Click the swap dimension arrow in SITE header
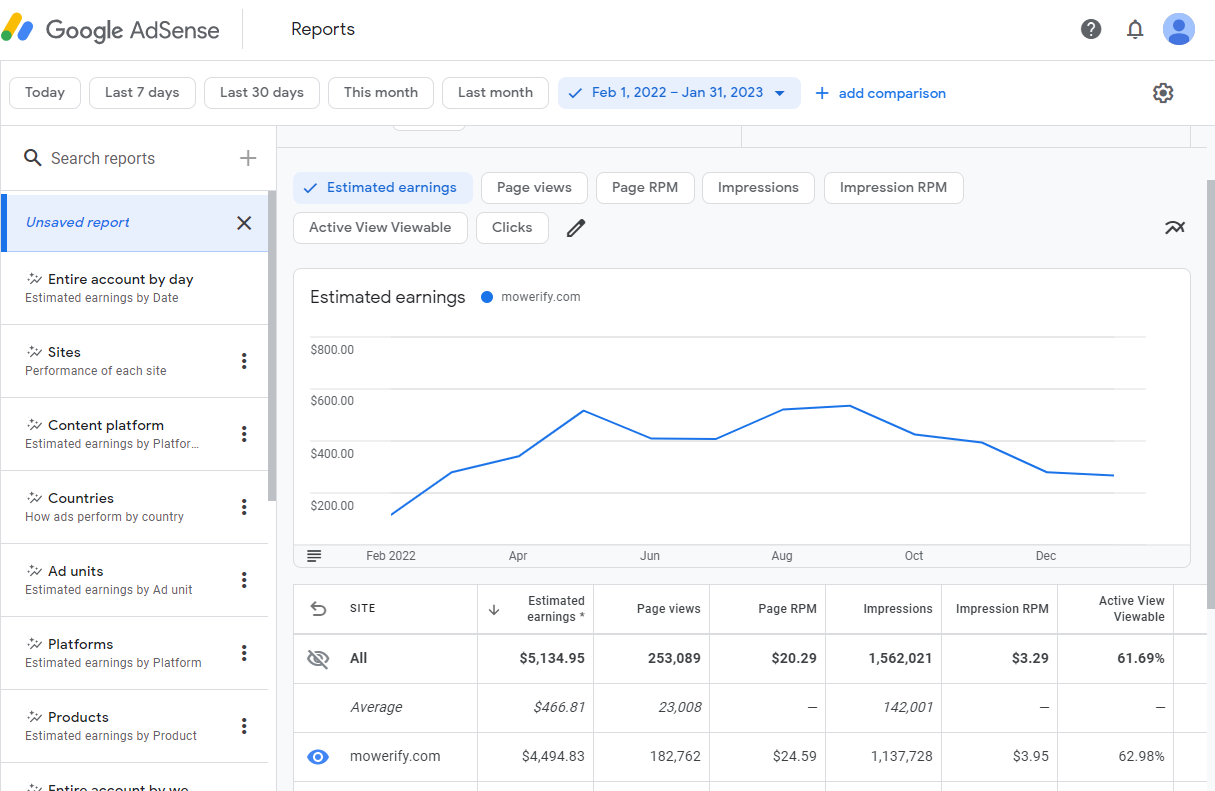Screen dimensions: 1215x791 pyautogui.click(x=318, y=609)
